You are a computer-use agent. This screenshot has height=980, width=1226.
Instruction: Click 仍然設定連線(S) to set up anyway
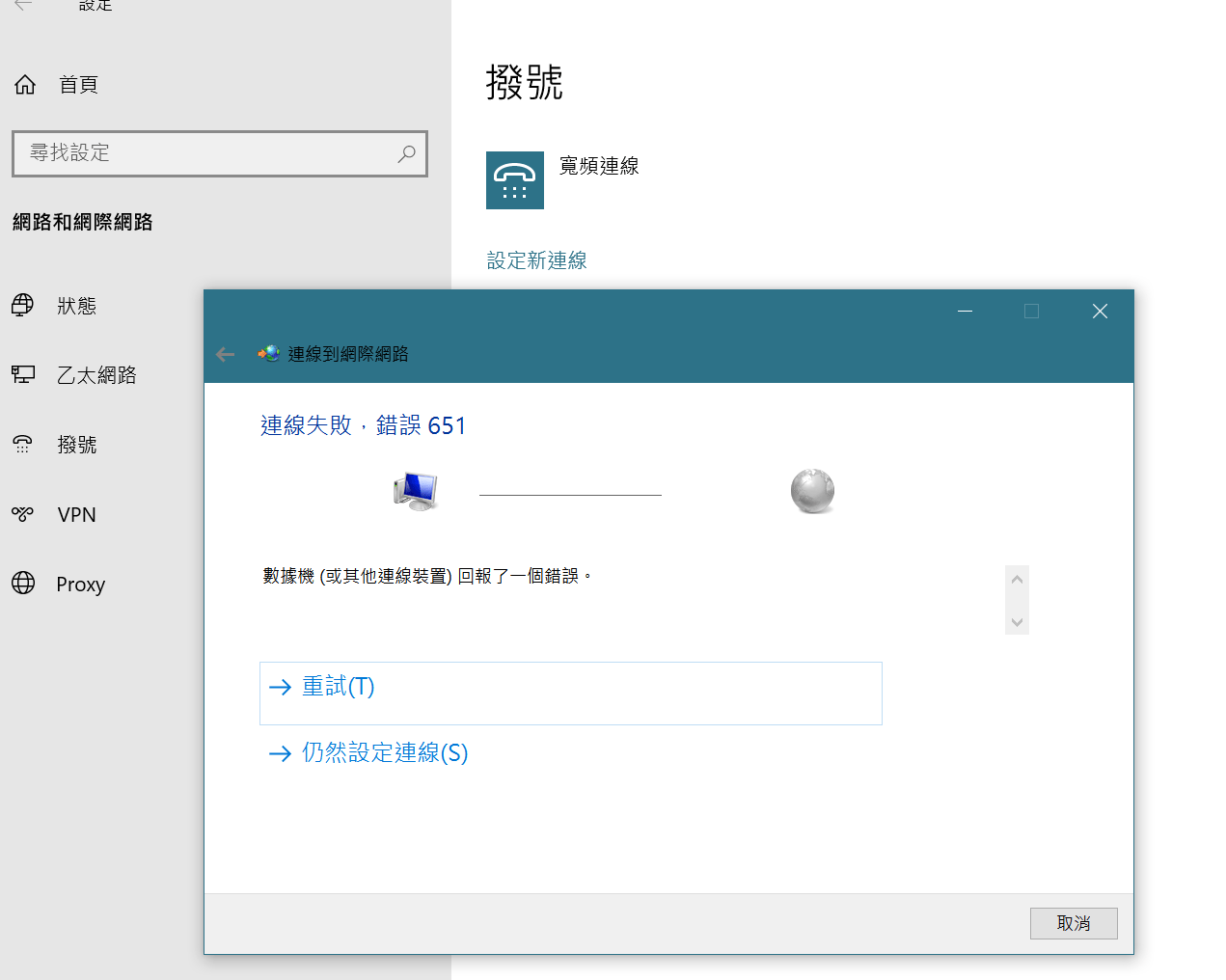coord(383,753)
